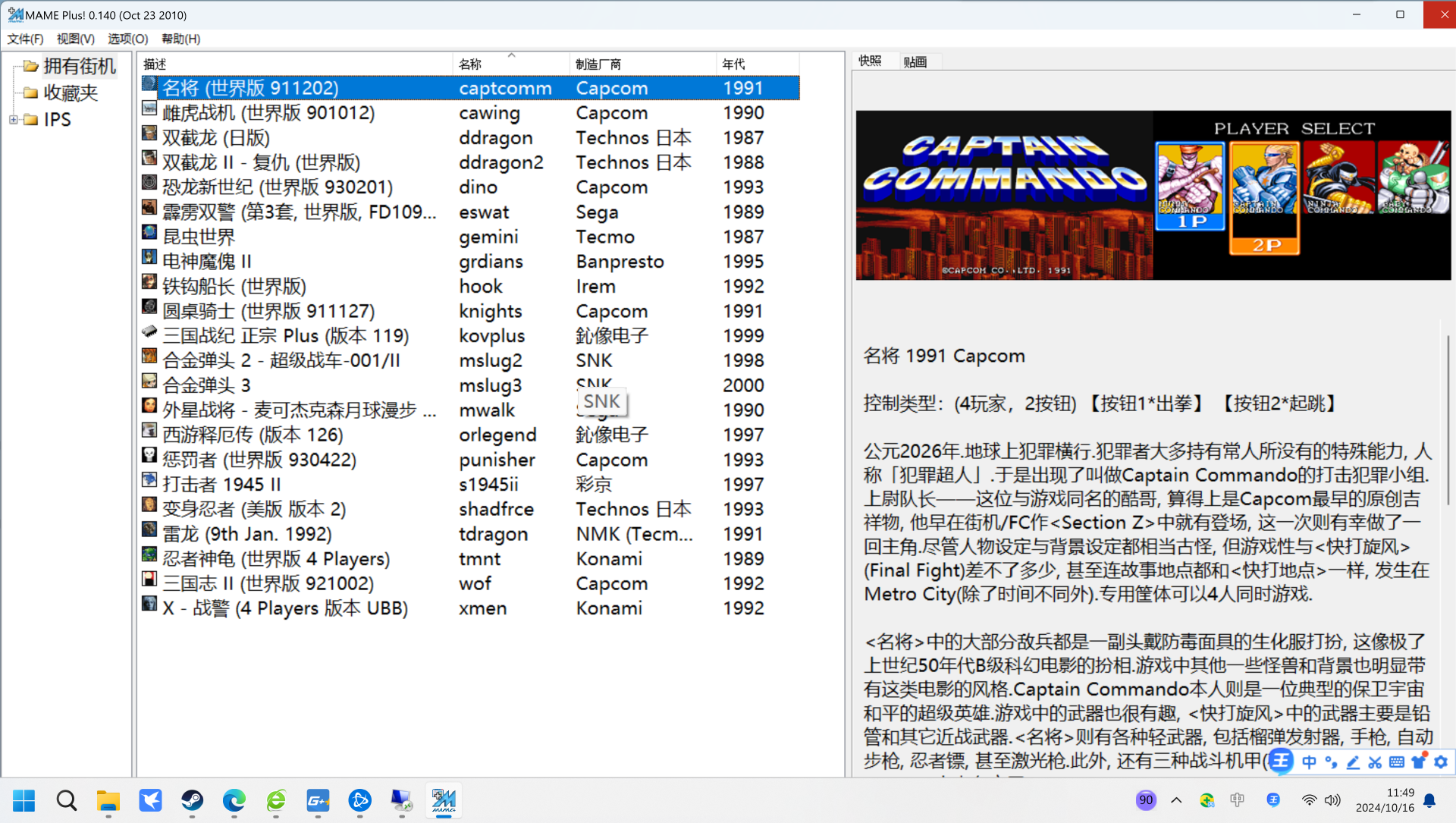This screenshot has width=1456, height=823.
Task: Open the Steam taskbar icon
Action: click(x=192, y=800)
